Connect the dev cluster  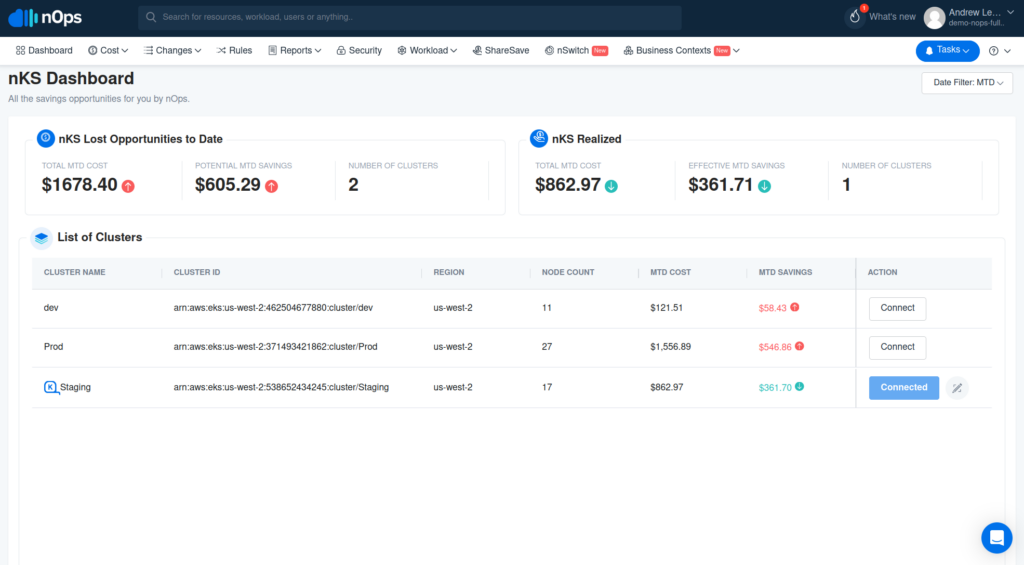897,308
